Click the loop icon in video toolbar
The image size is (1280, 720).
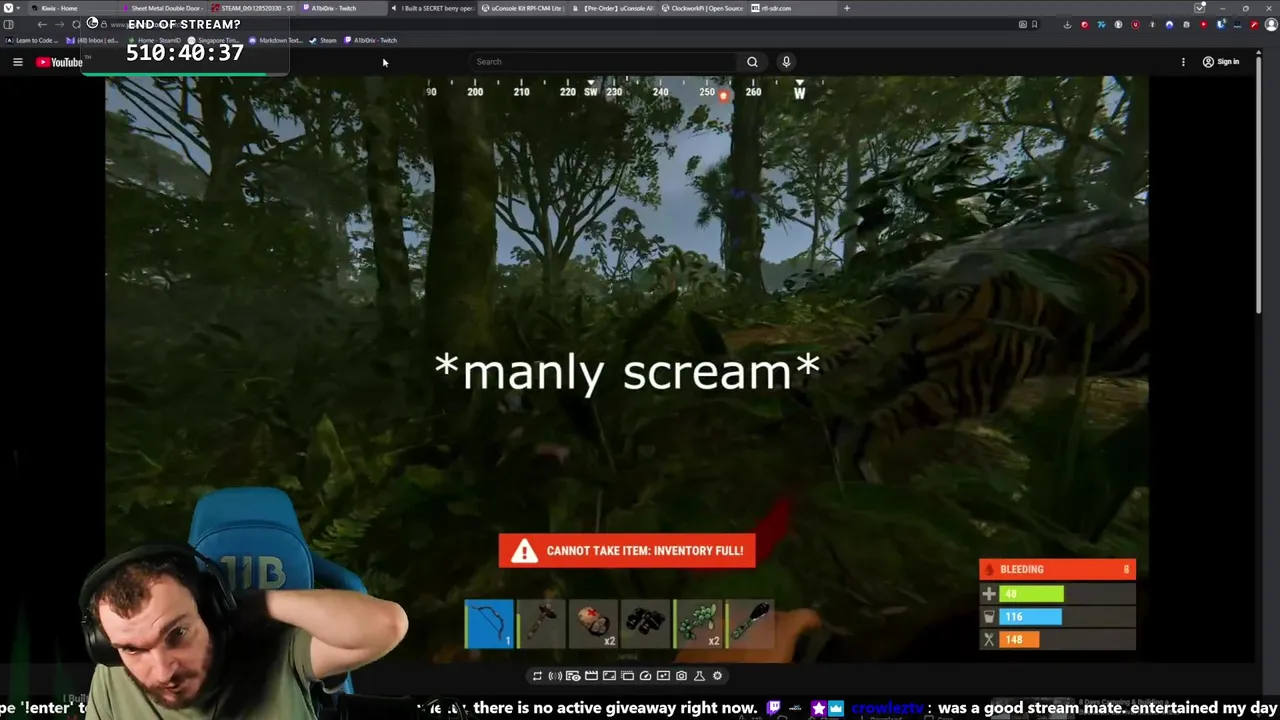pyautogui.click(x=537, y=676)
